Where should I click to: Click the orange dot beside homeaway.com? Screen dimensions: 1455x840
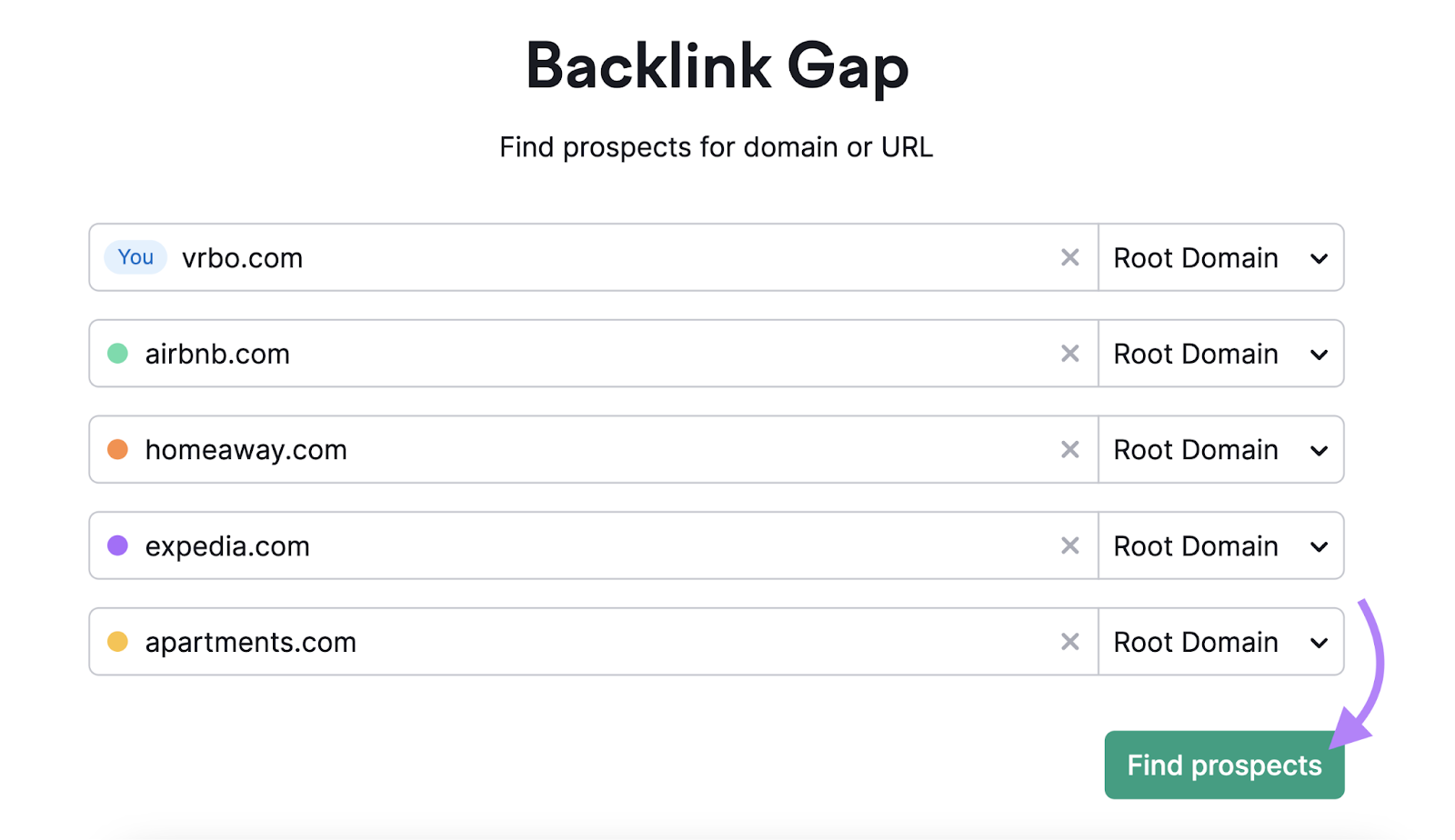click(118, 450)
